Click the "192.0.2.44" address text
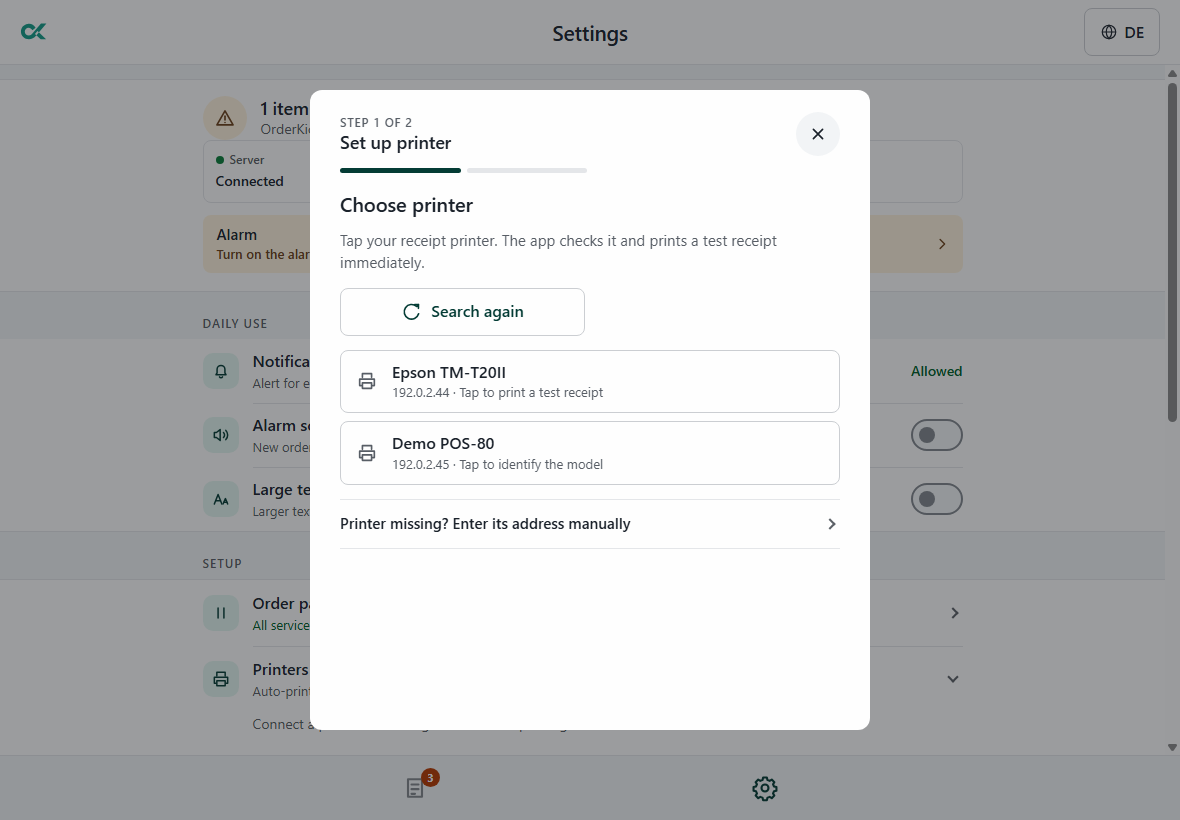The image size is (1180, 820). click(421, 393)
